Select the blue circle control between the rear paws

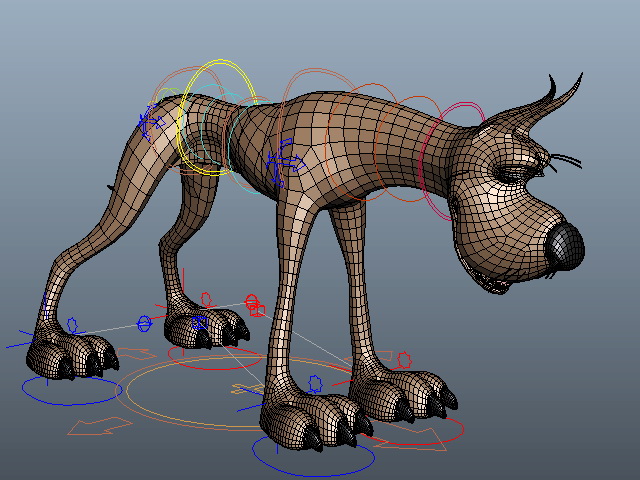[144, 324]
